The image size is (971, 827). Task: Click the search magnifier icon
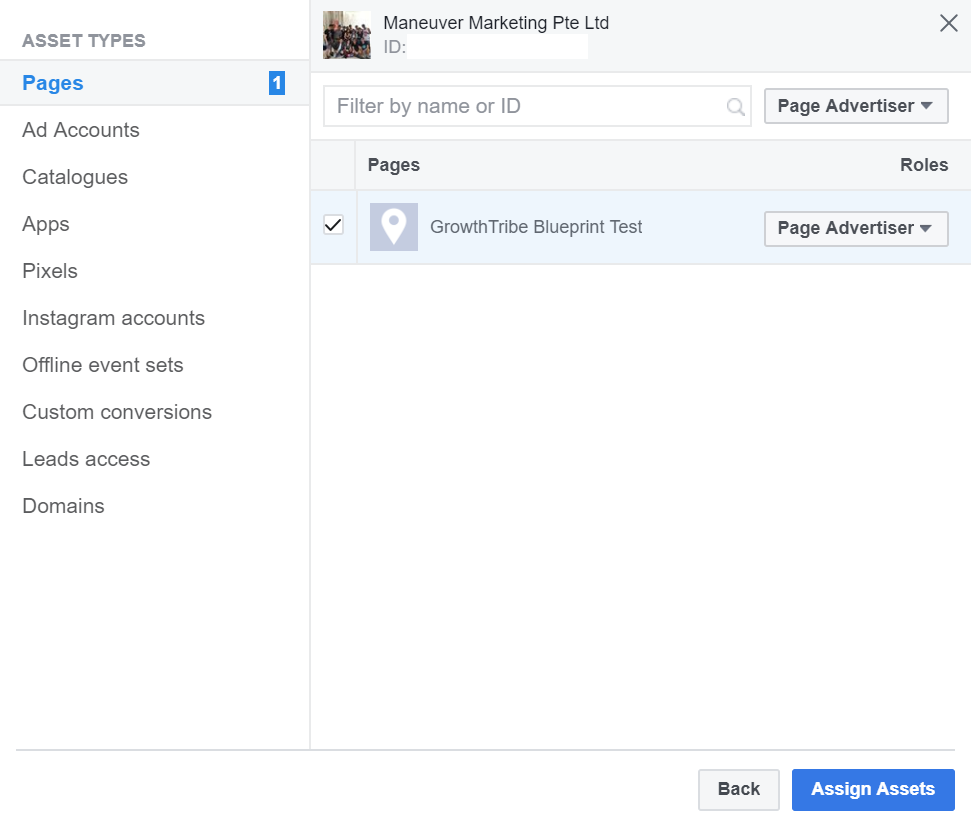[x=735, y=107]
